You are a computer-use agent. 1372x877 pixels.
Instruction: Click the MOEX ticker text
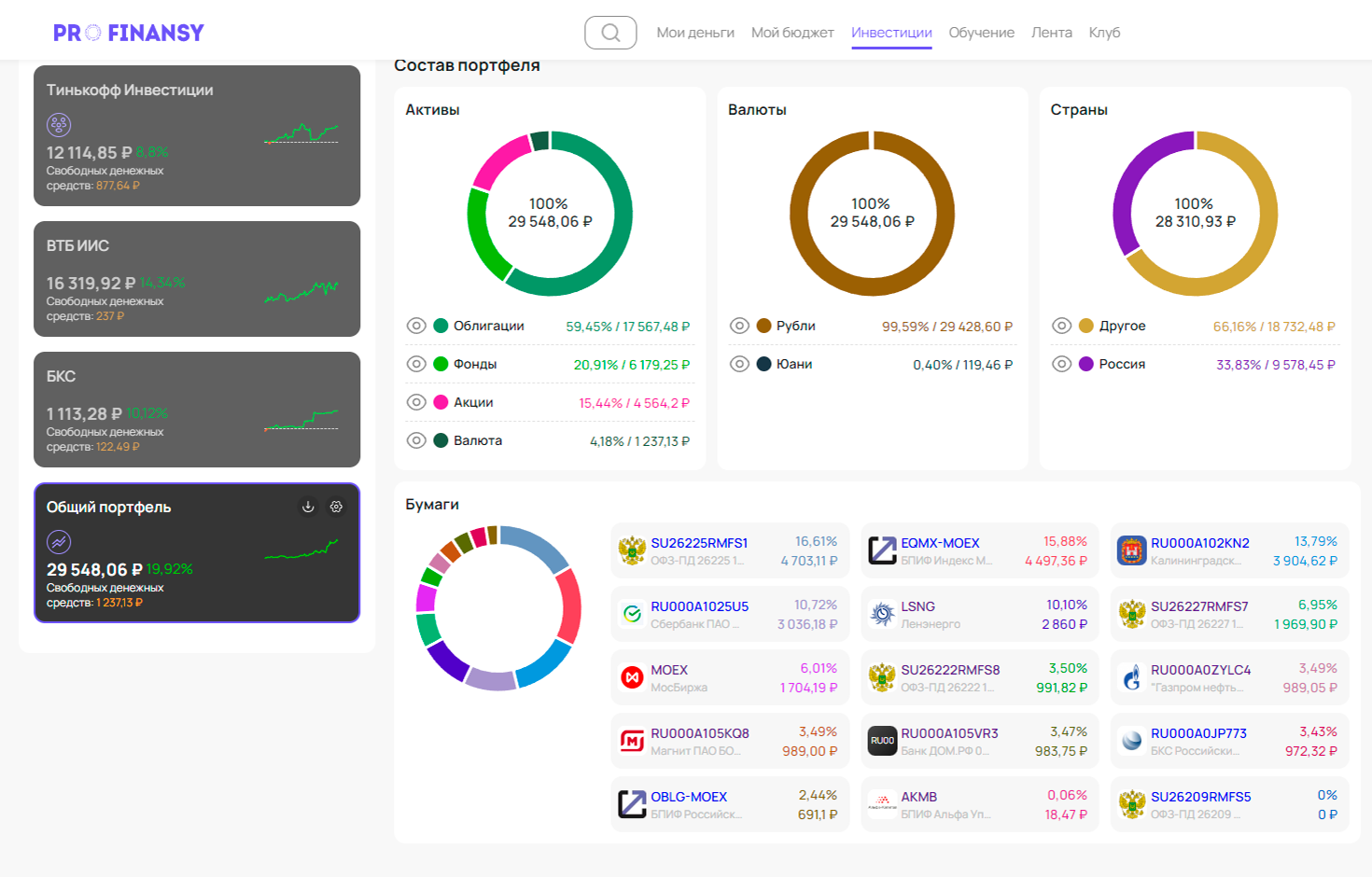click(669, 670)
